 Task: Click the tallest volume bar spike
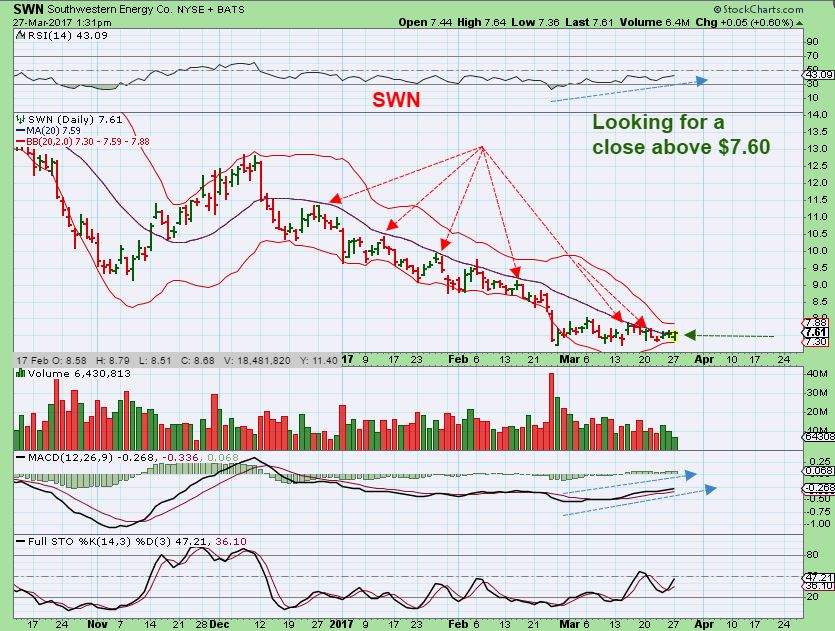[x=551, y=407]
